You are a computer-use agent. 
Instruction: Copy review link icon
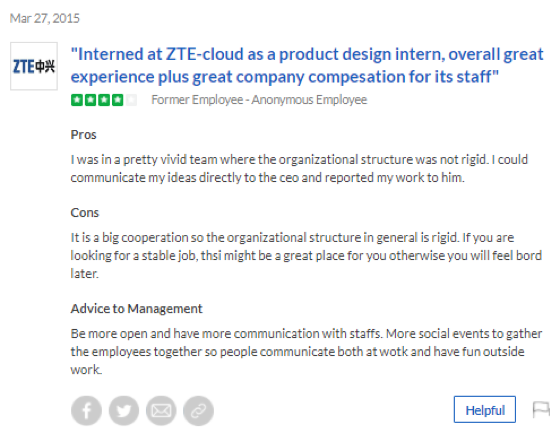point(199,410)
